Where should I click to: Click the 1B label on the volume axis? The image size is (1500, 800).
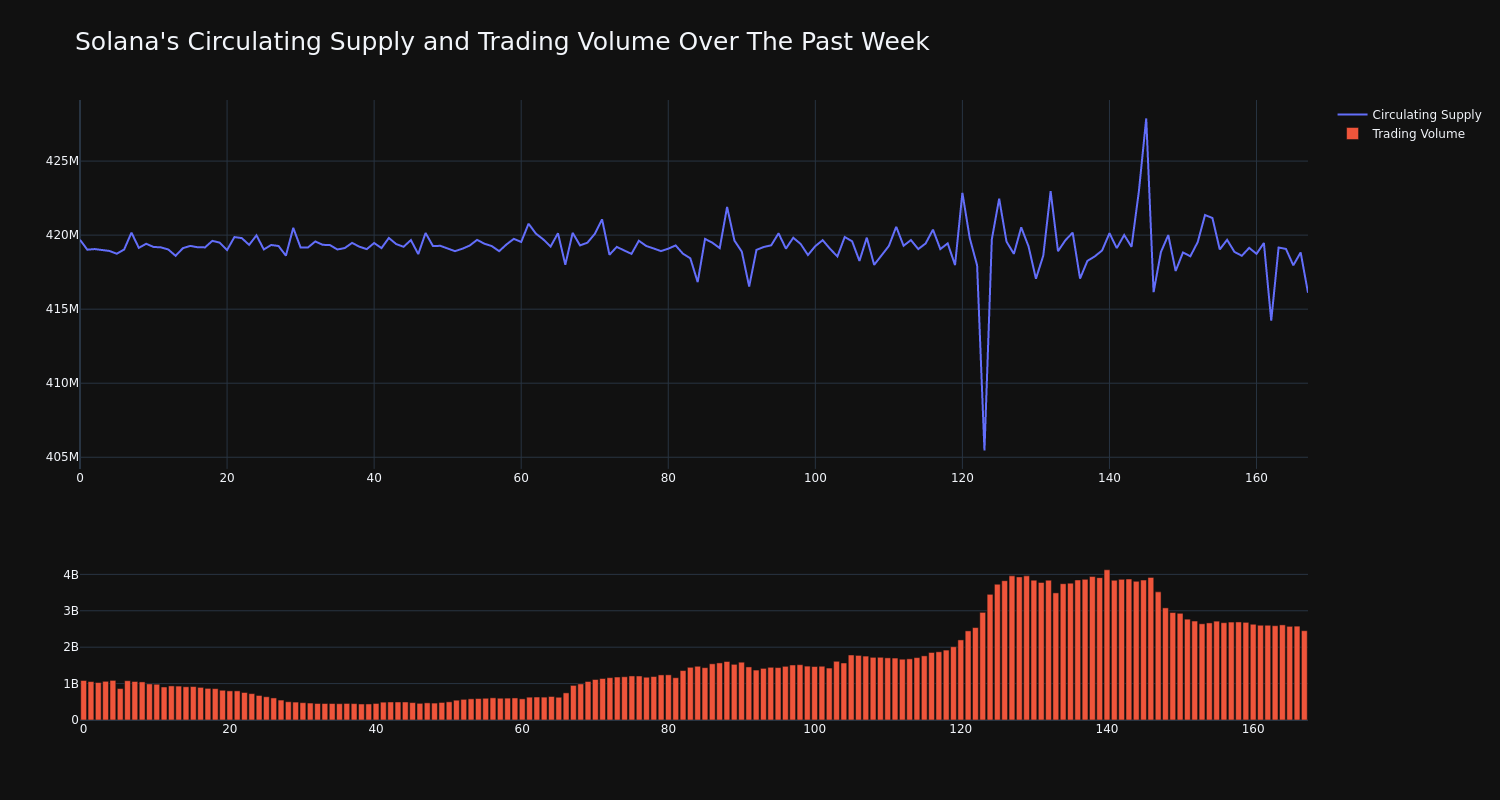click(71, 684)
